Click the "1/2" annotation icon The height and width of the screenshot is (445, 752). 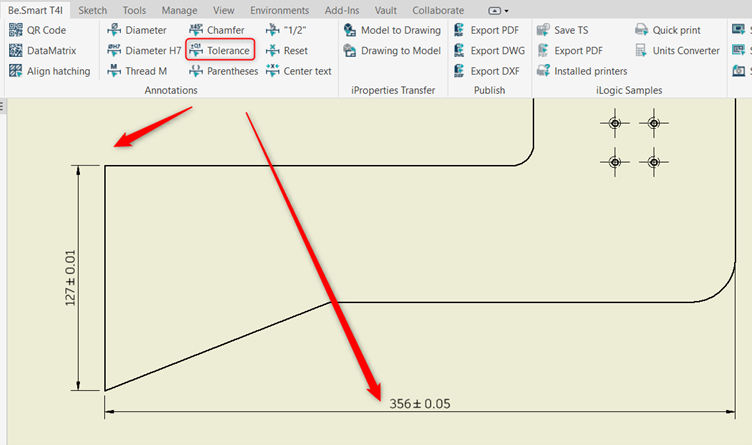click(272, 30)
